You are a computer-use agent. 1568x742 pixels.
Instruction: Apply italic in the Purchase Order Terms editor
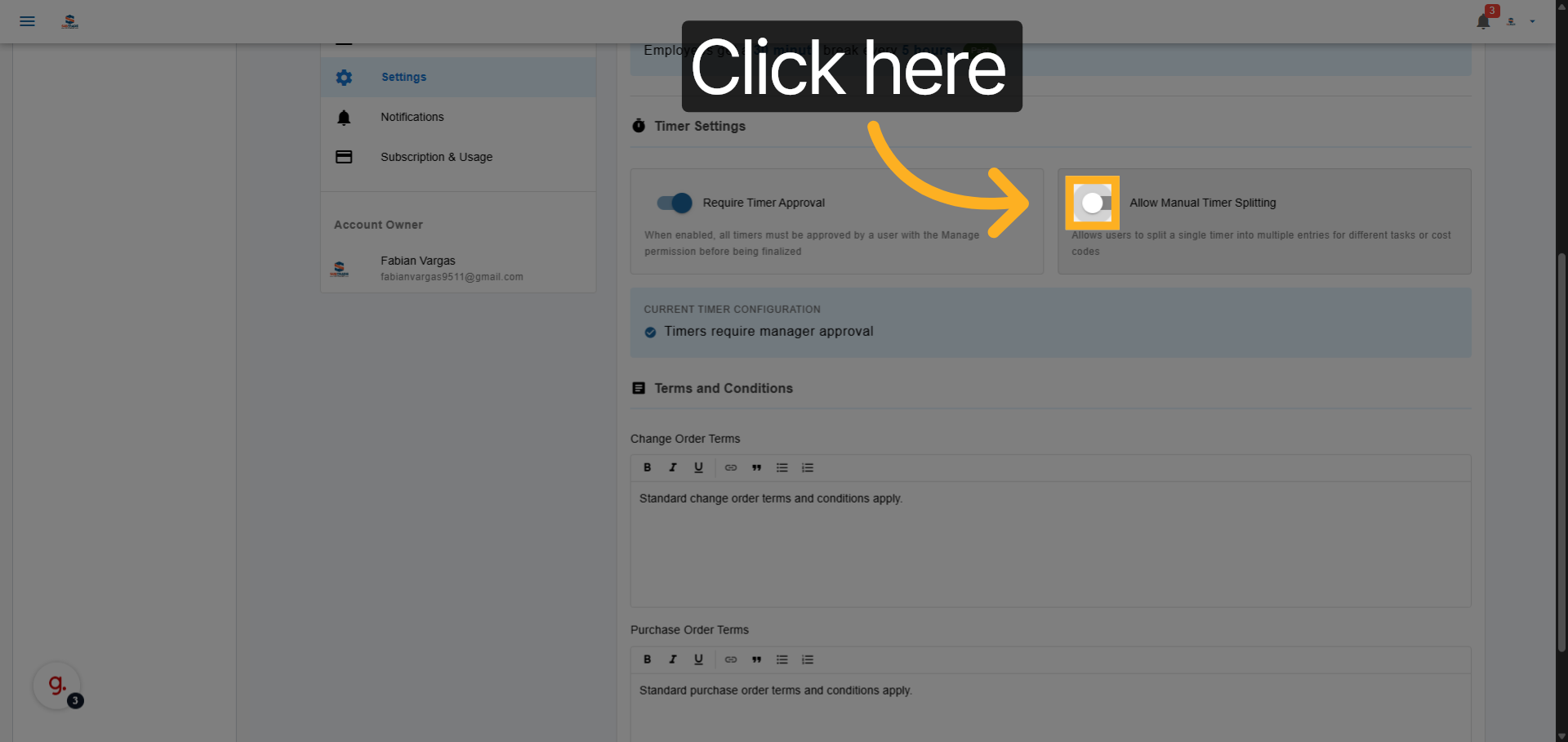(x=673, y=659)
